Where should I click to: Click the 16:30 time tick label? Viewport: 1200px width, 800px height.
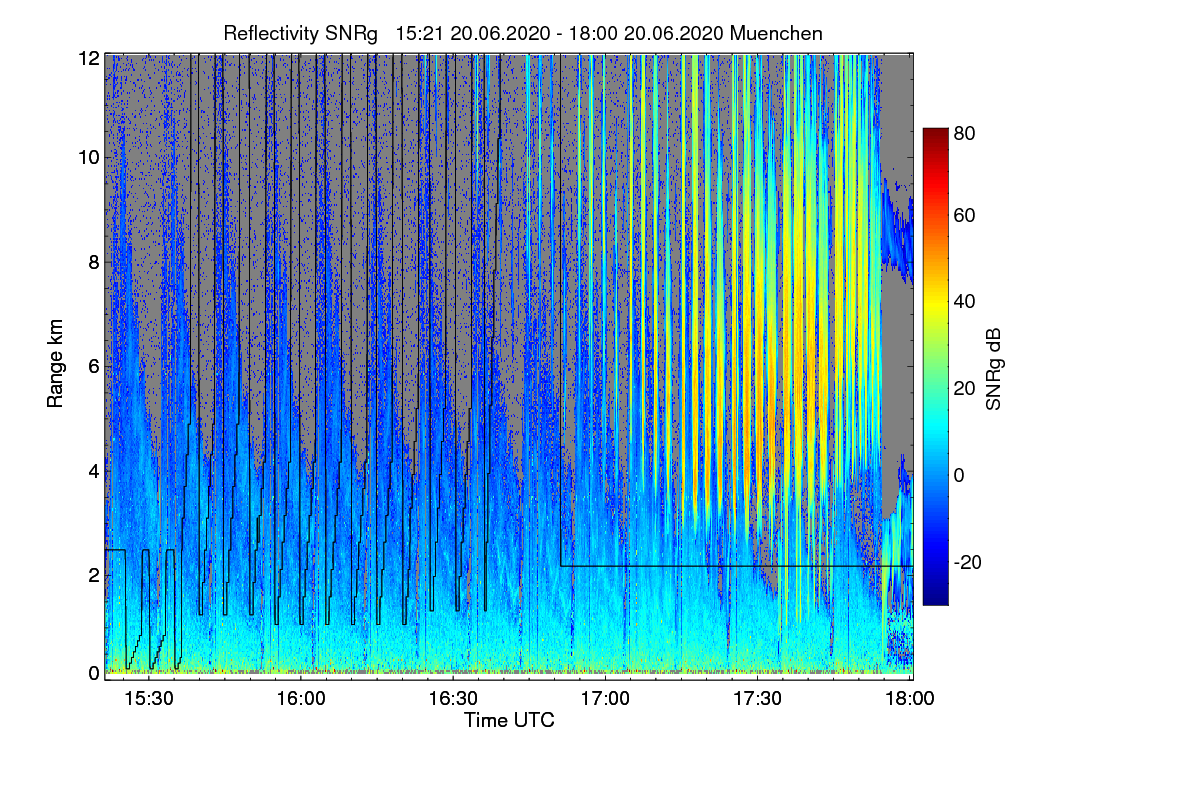[x=453, y=698]
